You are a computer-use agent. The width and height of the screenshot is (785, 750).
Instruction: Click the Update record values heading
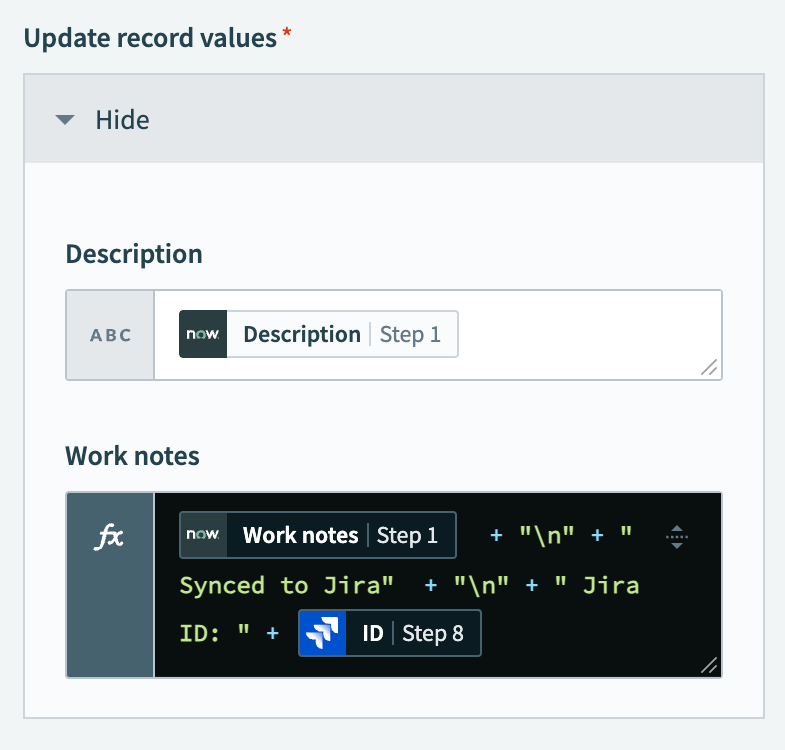[150, 38]
